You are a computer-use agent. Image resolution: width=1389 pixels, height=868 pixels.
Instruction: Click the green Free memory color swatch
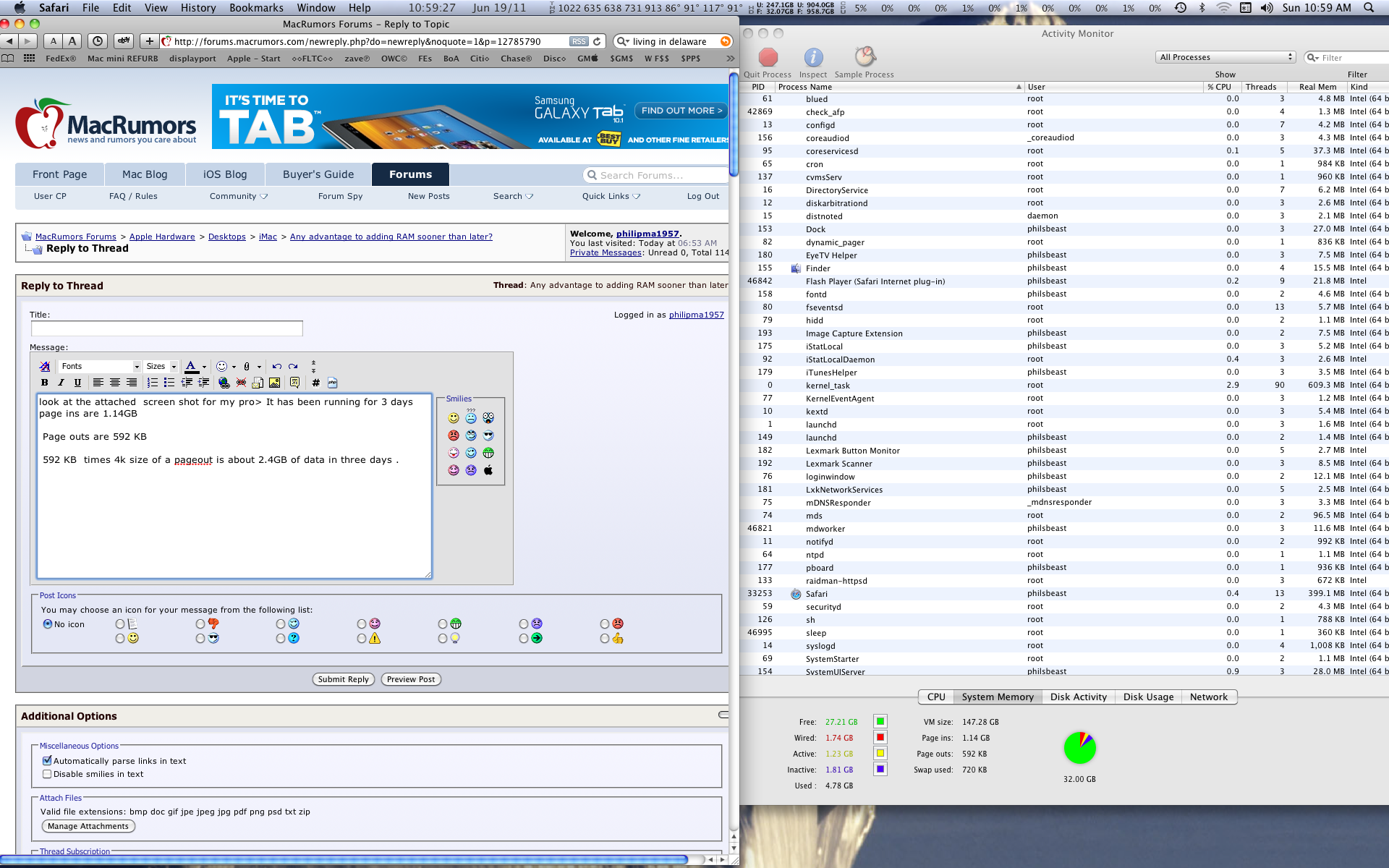click(880, 721)
